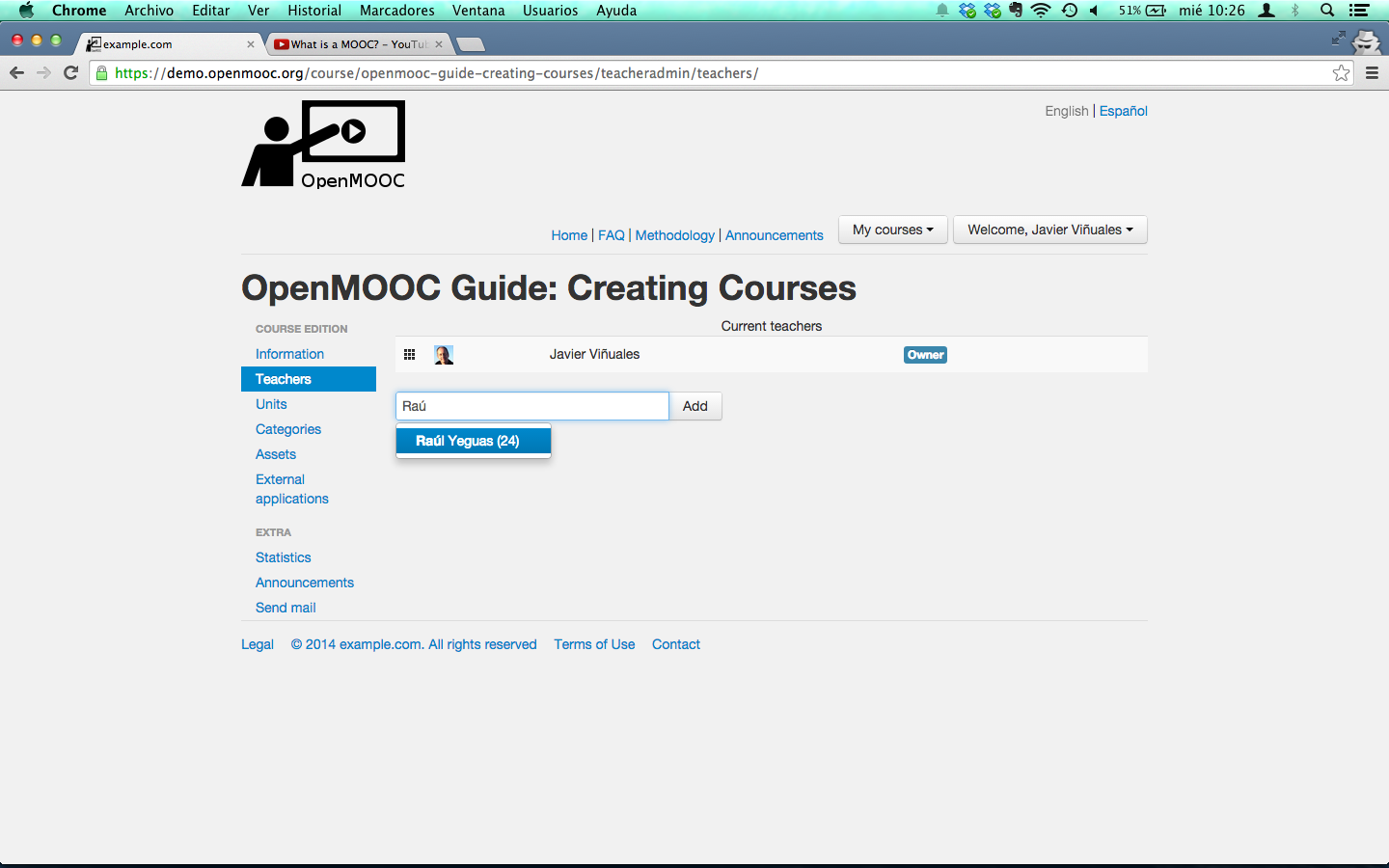Image resolution: width=1389 pixels, height=868 pixels.
Task: Open the Ventana menu
Action: click(478, 11)
